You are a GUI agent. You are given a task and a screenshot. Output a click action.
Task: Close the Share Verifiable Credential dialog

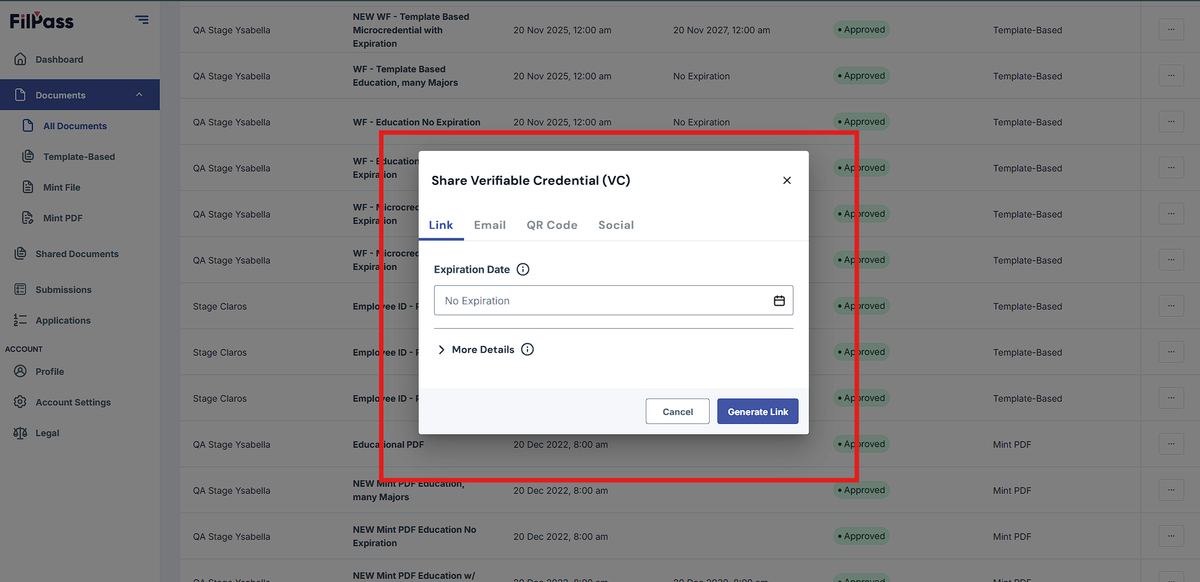787,181
